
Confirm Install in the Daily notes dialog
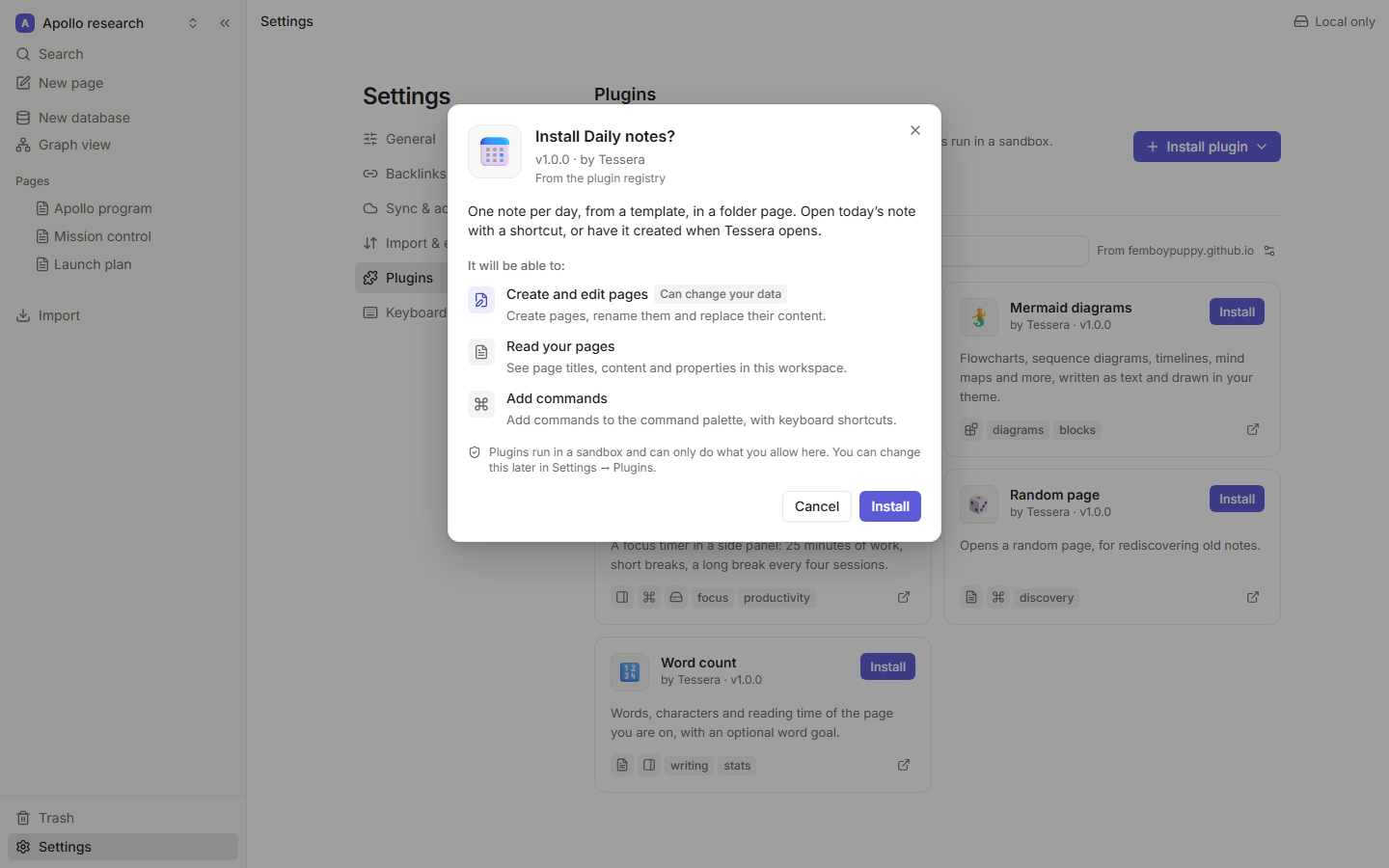tap(890, 506)
